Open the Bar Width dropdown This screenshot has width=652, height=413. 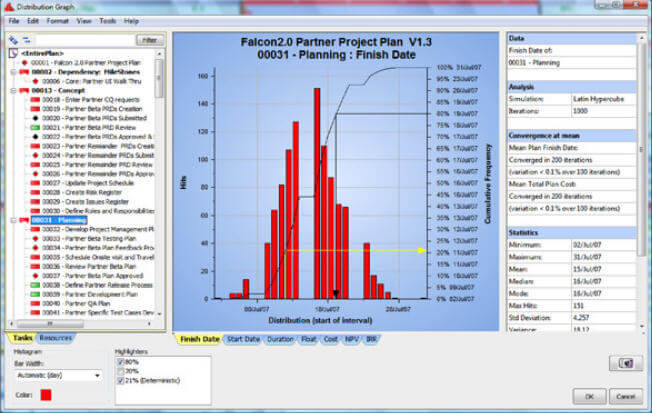click(58, 376)
